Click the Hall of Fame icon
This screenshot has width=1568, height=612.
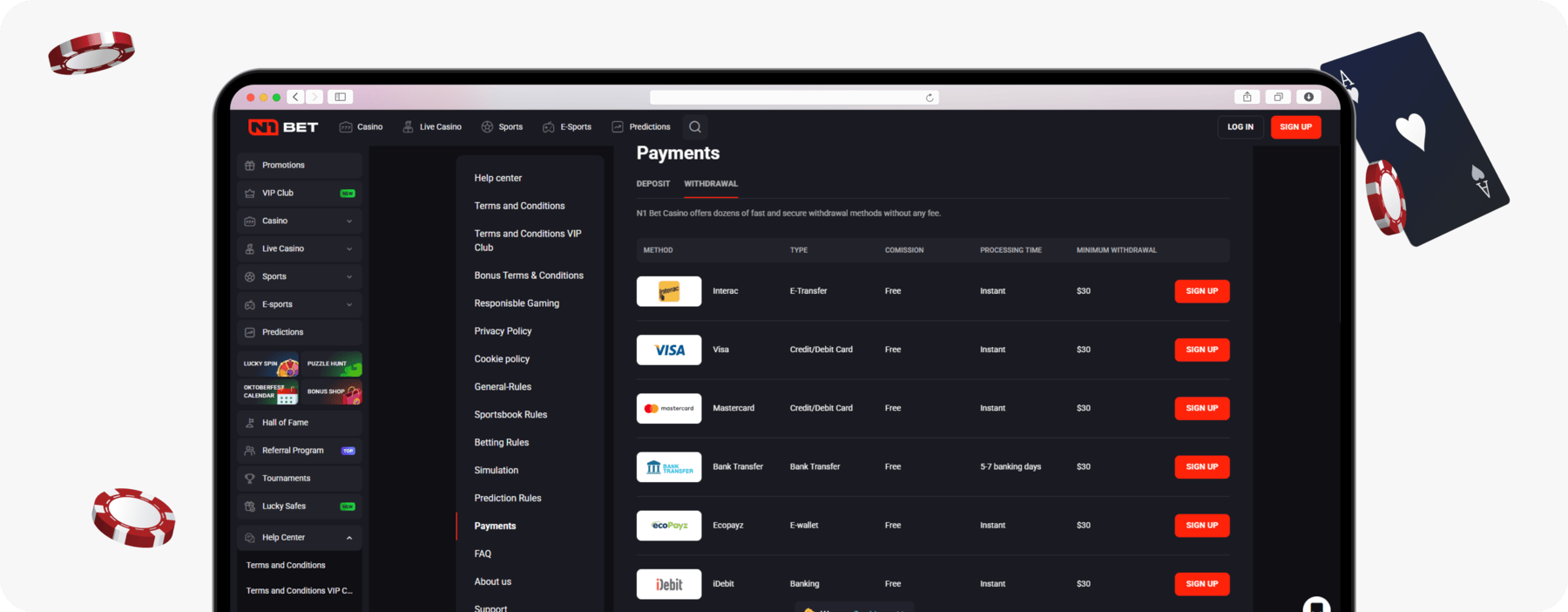[x=250, y=423]
